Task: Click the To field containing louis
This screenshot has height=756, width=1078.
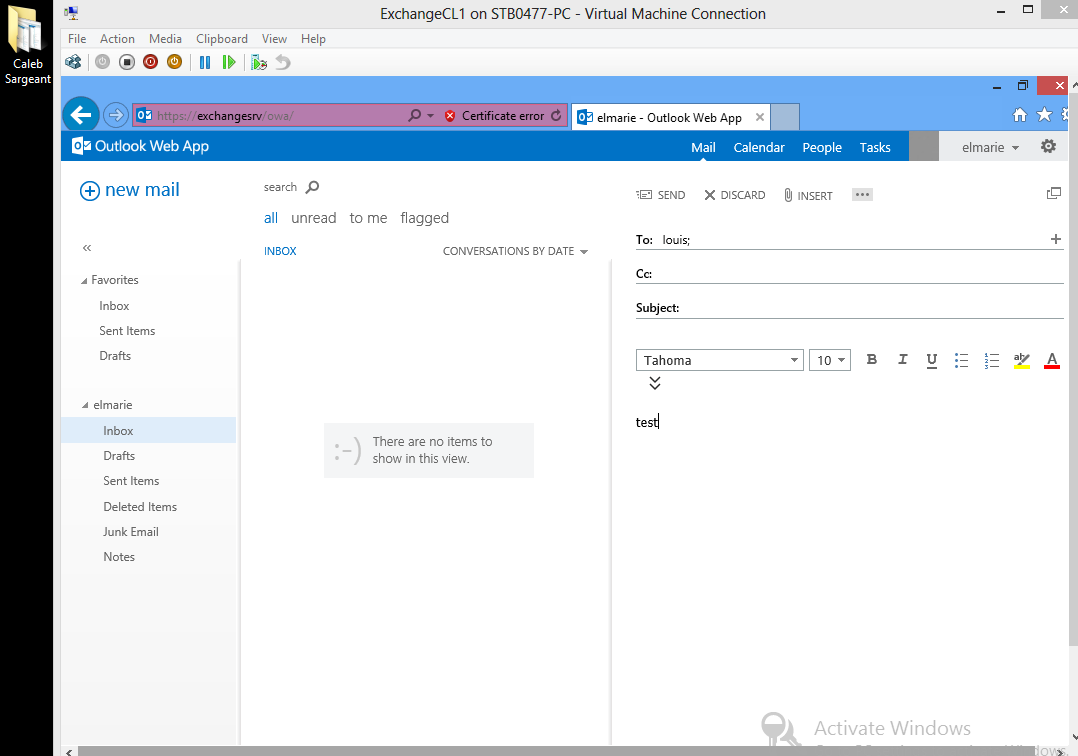Action: click(849, 239)
